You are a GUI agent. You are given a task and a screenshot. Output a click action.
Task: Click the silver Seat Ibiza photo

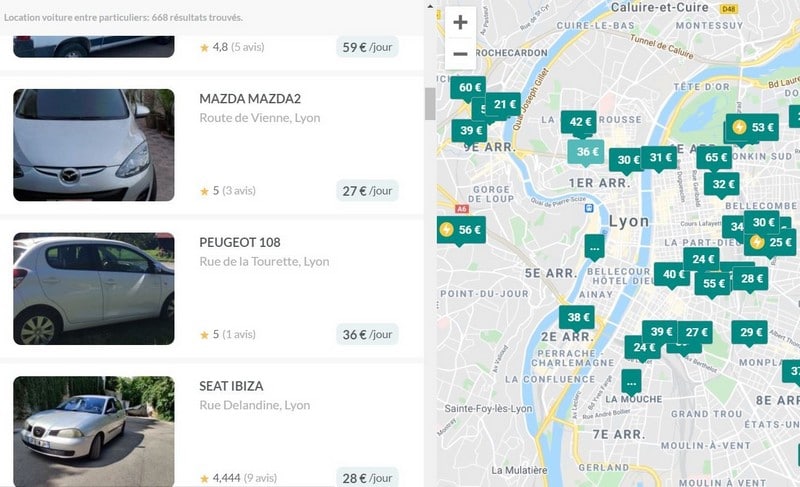pos(94,431)
